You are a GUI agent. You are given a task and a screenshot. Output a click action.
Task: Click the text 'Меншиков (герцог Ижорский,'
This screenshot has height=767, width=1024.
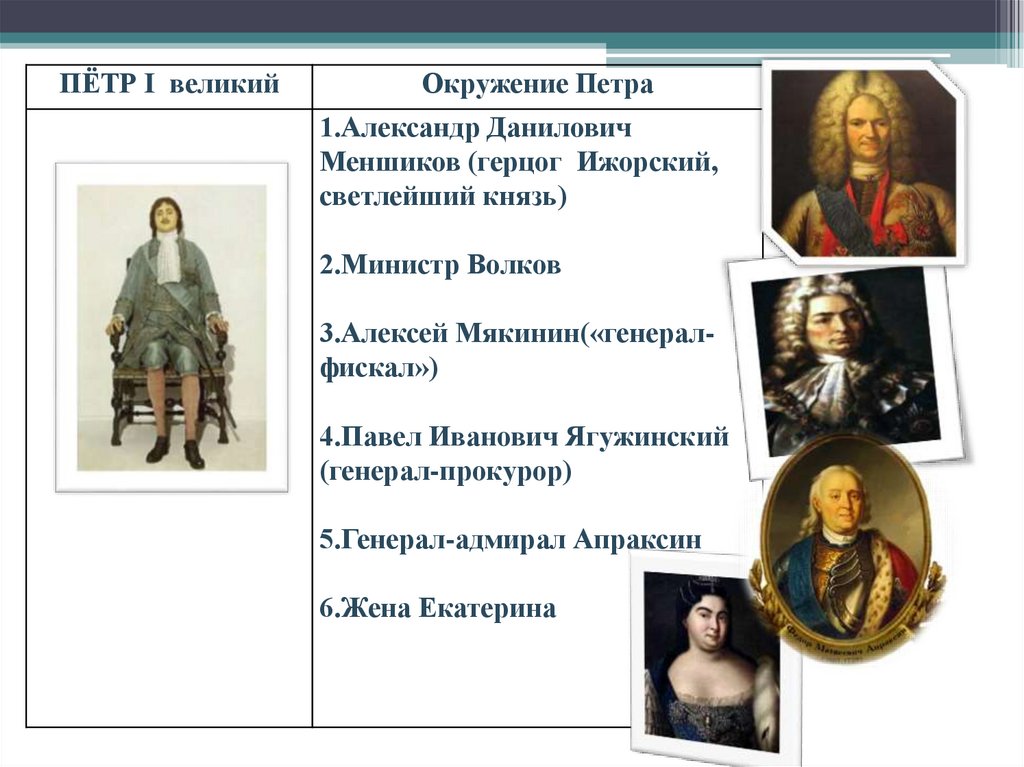tap(519, 162)
